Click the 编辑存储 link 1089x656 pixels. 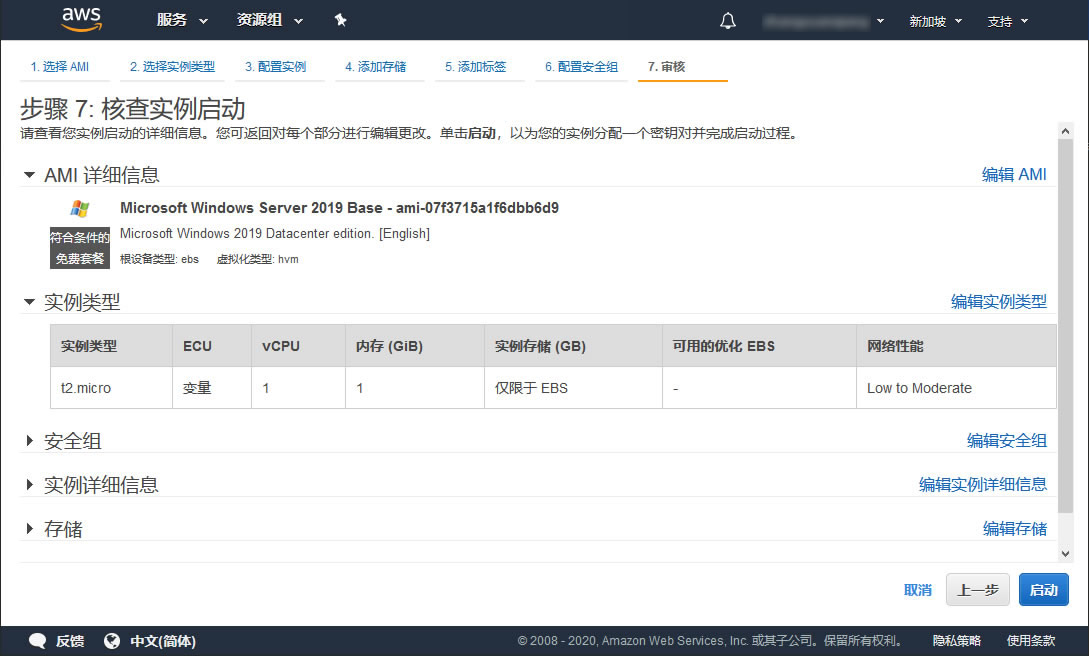tap(1015, 528)
